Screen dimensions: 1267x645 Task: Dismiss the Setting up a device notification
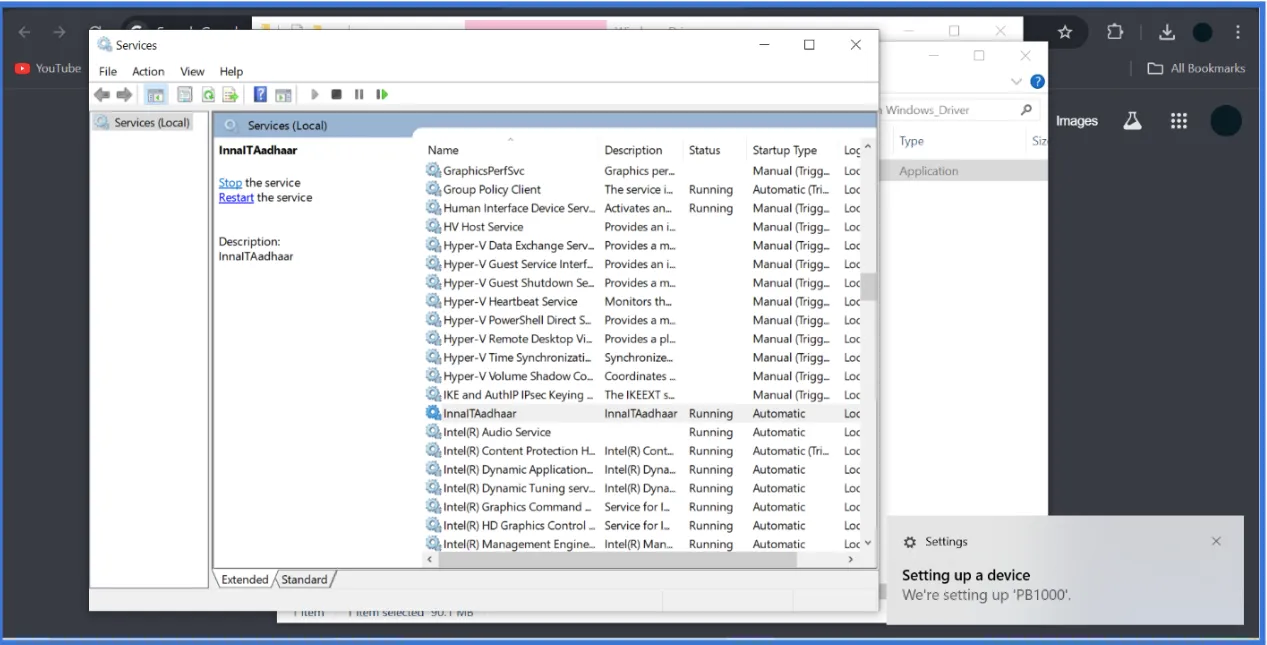(1216, 541)
